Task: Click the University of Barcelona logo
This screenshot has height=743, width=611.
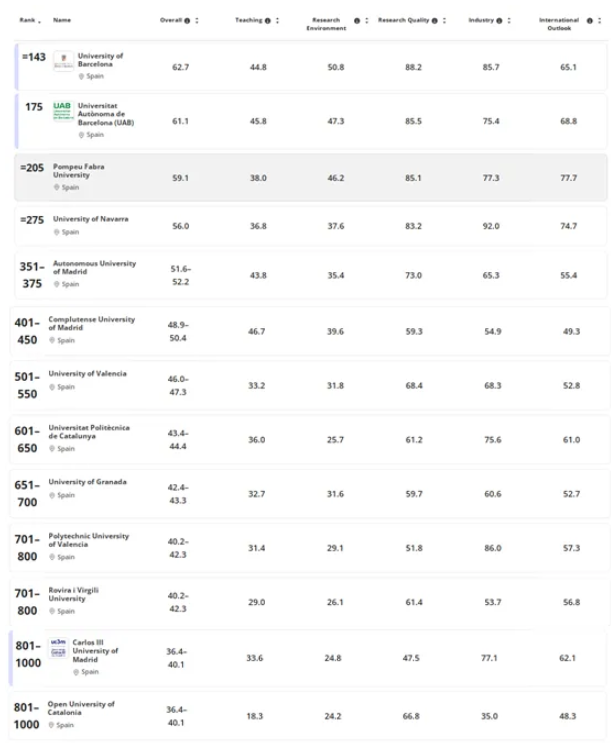Action: 63,61
